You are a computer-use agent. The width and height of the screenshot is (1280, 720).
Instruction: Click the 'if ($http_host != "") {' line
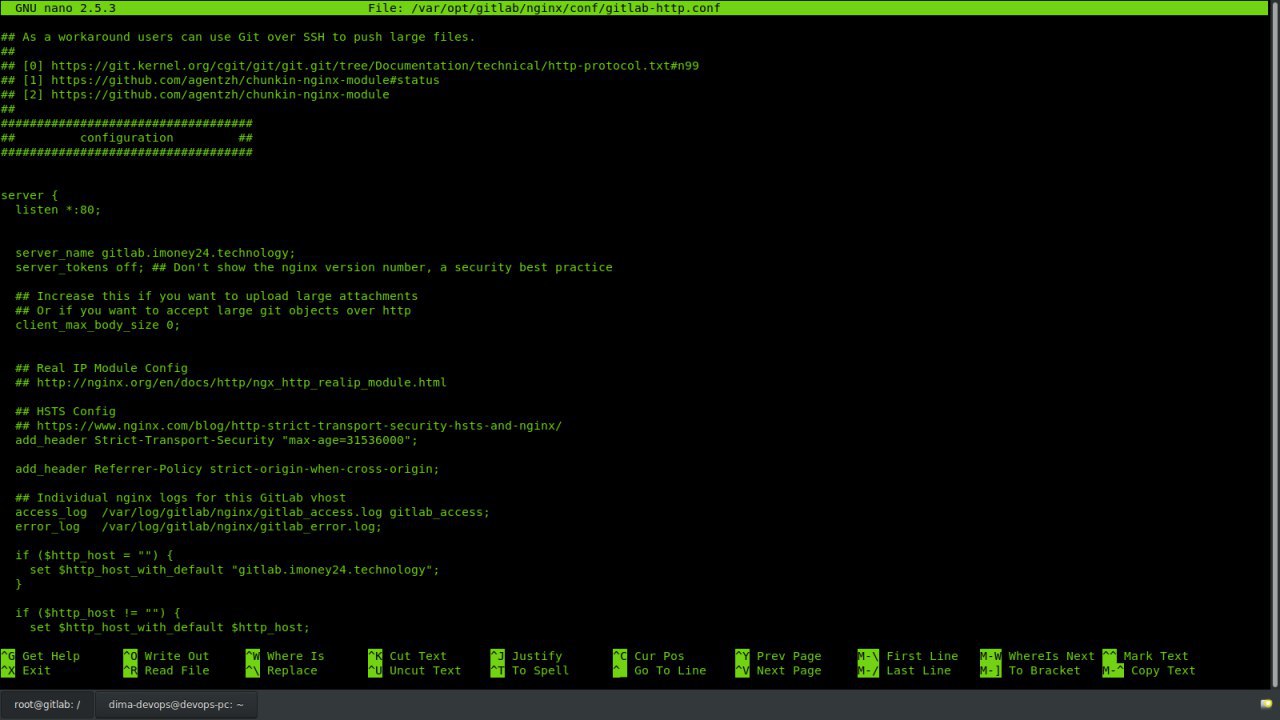(98, 613)
